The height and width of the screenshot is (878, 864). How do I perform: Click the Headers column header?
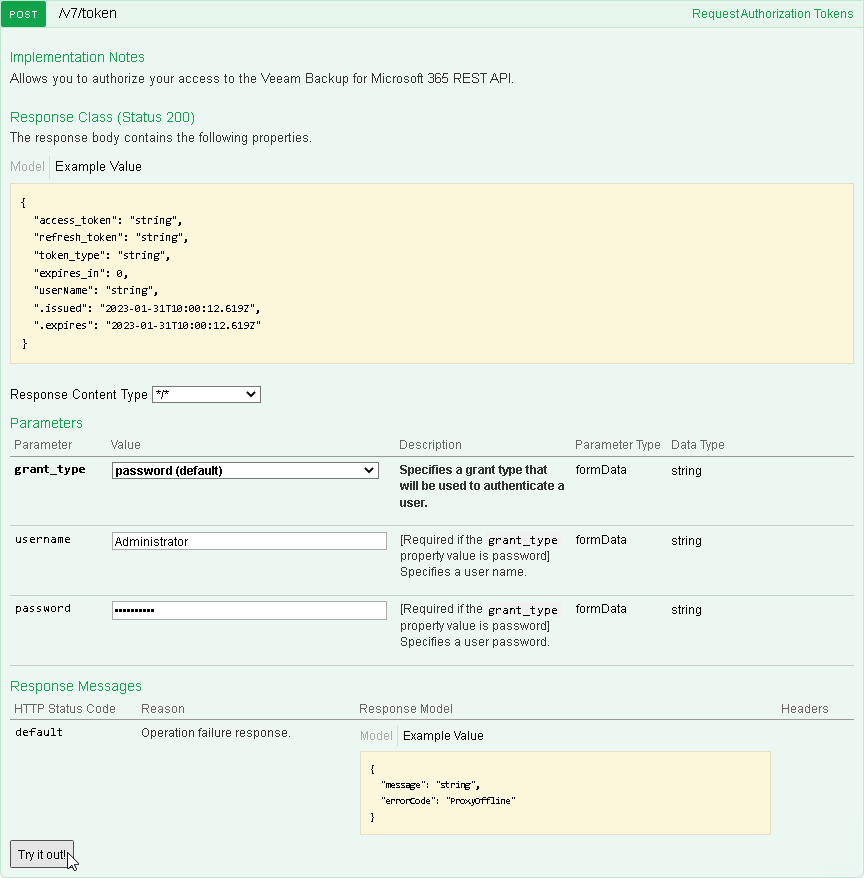pyautogui.click(x=805, y=709)
